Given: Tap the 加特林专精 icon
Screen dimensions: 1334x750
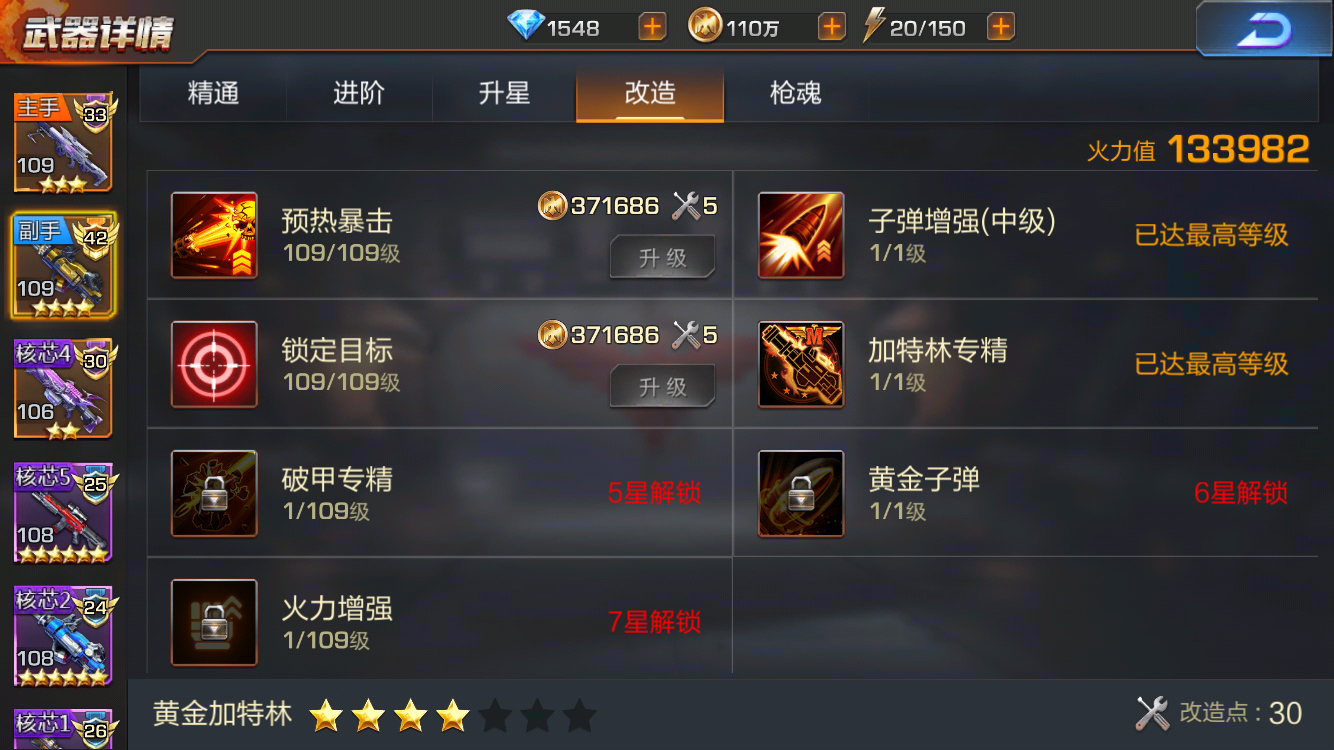Looking at the screenshot, I should [801, 364].
